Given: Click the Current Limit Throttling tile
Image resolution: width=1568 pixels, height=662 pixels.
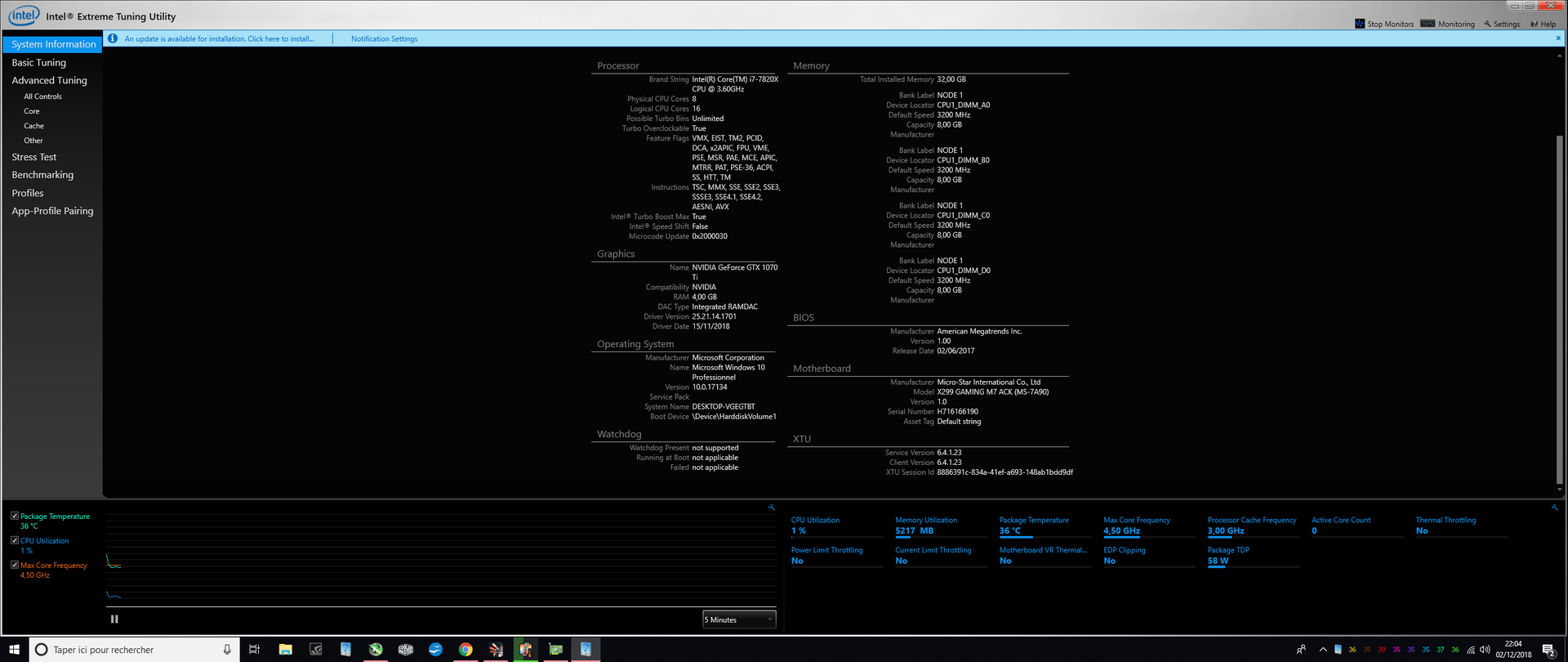Looking at the screenshot, I should pos(940,556).
